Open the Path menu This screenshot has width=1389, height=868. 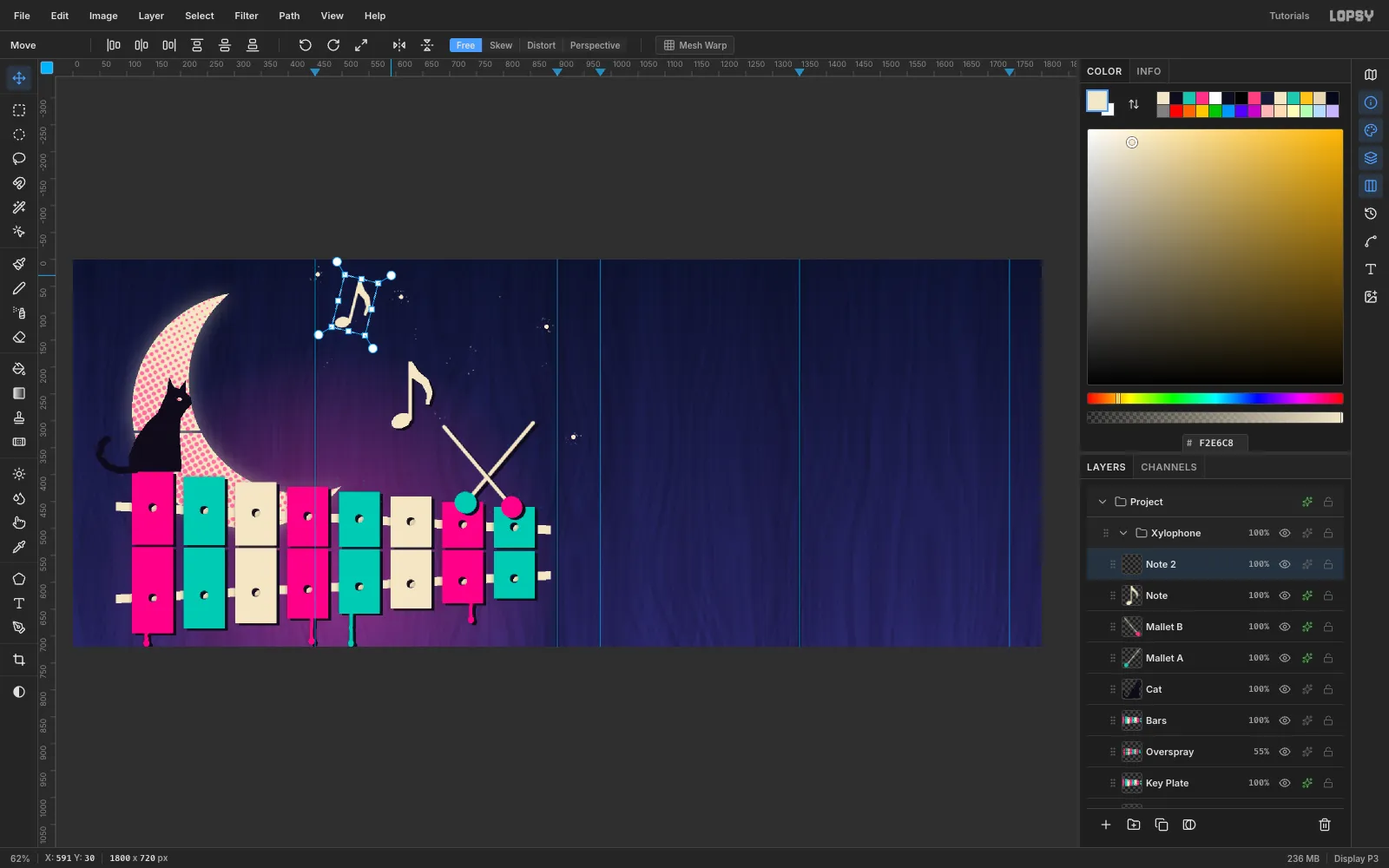pyautogui.click(x=289, y=16)
